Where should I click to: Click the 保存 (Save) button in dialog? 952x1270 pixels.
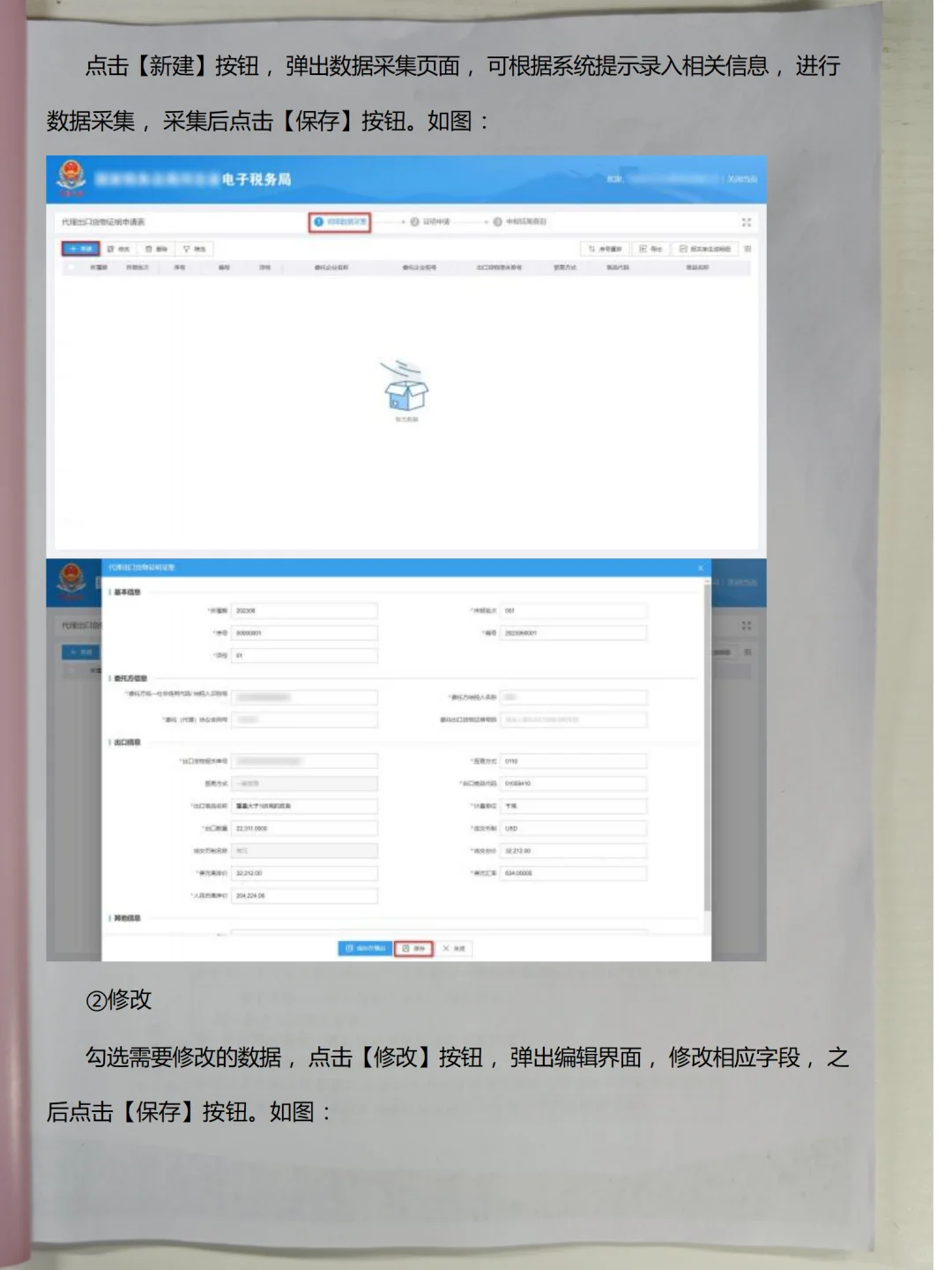point(413,948)
